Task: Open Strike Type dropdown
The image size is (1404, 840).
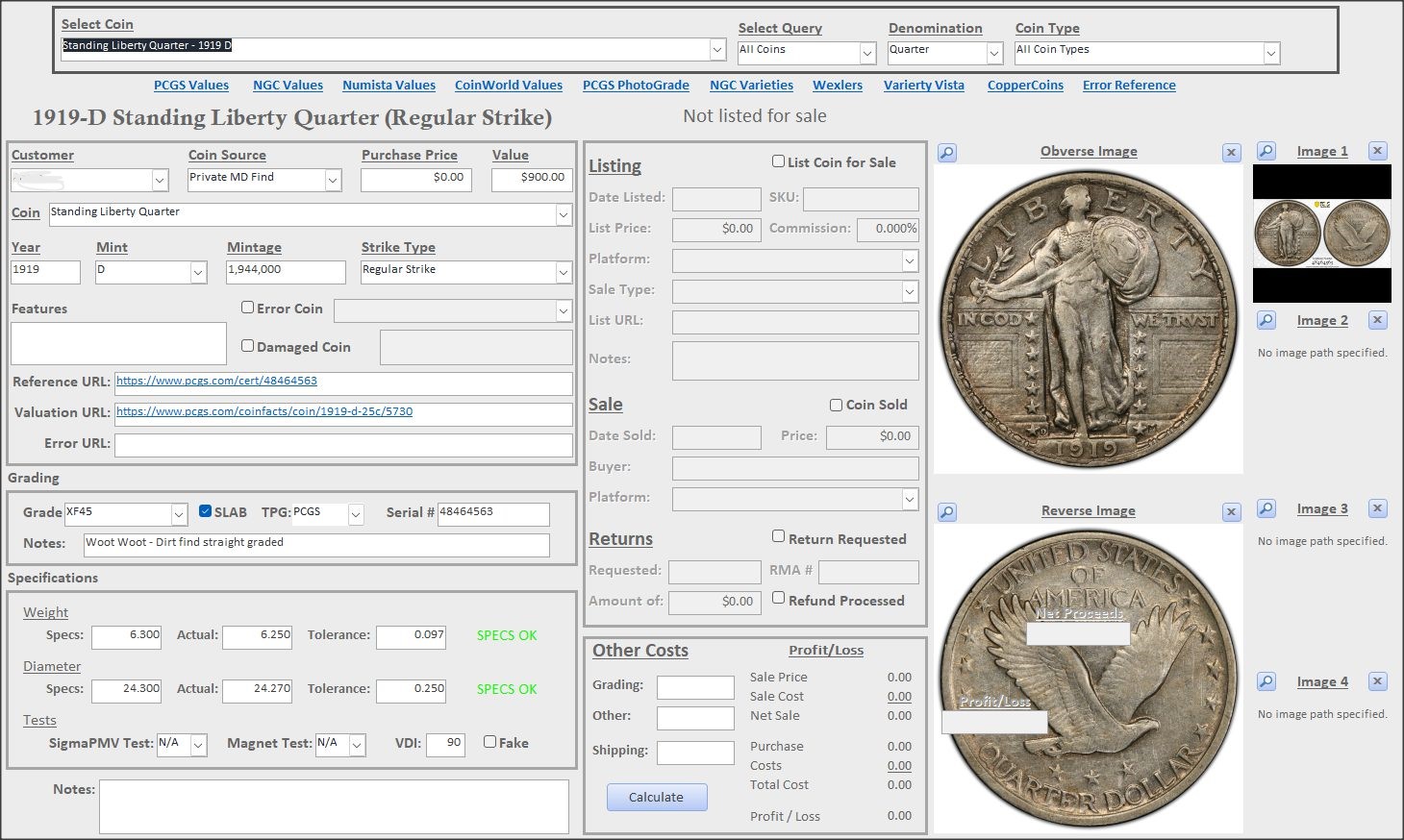Action: coord(564,272)
